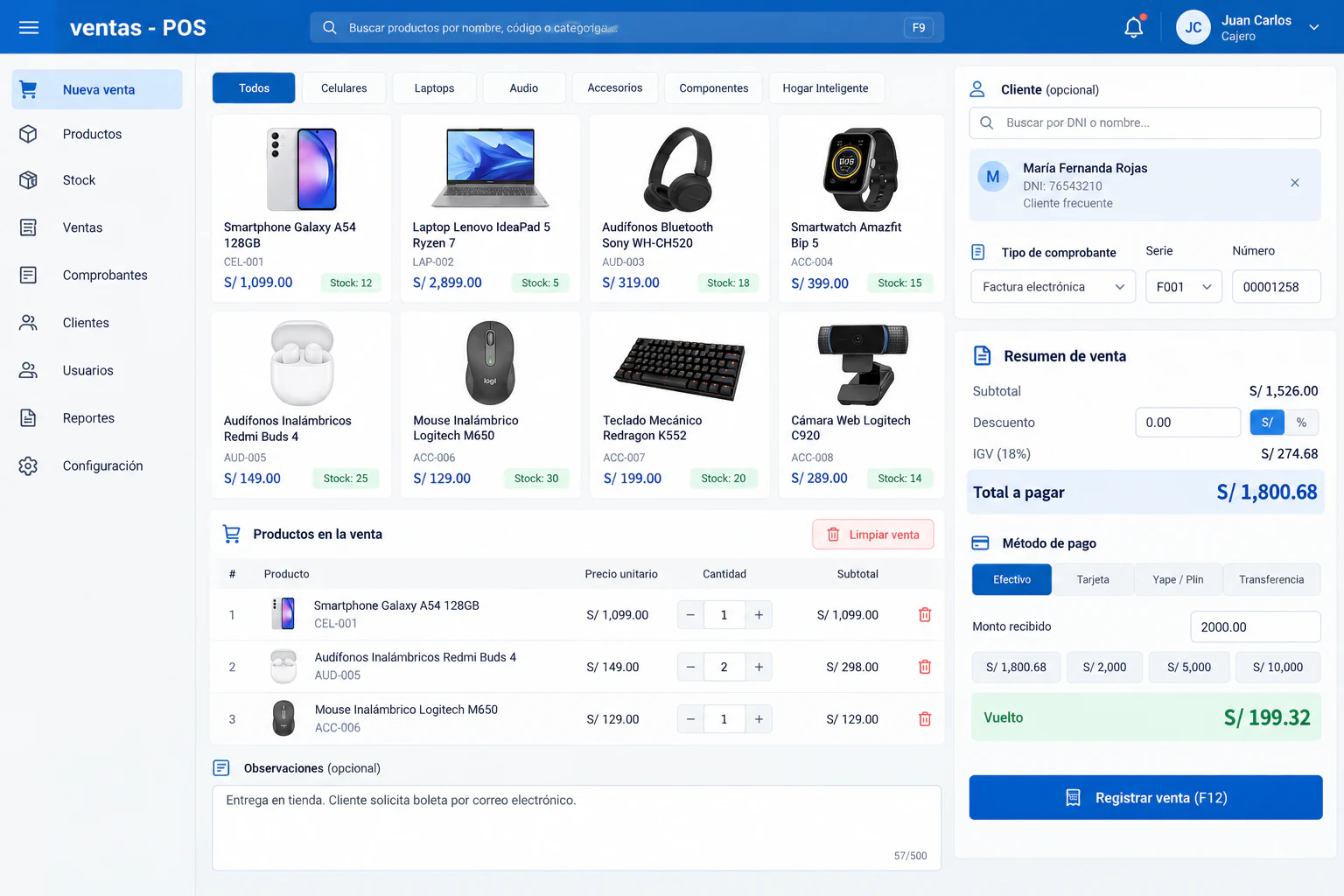The image size is (1344, 896).
Task: Open Nueva venta in the sidebar
Action: (97, 89)
